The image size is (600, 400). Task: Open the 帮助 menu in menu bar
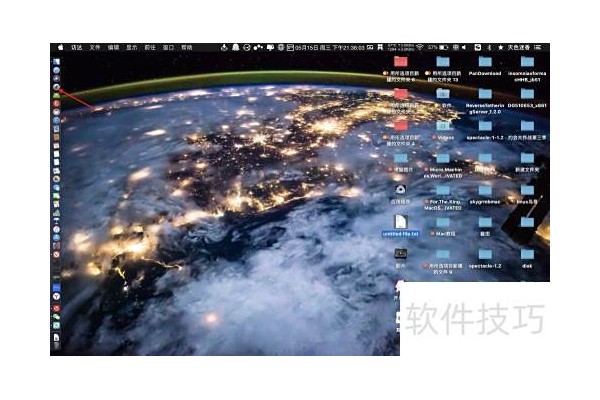tap(187, 47)
